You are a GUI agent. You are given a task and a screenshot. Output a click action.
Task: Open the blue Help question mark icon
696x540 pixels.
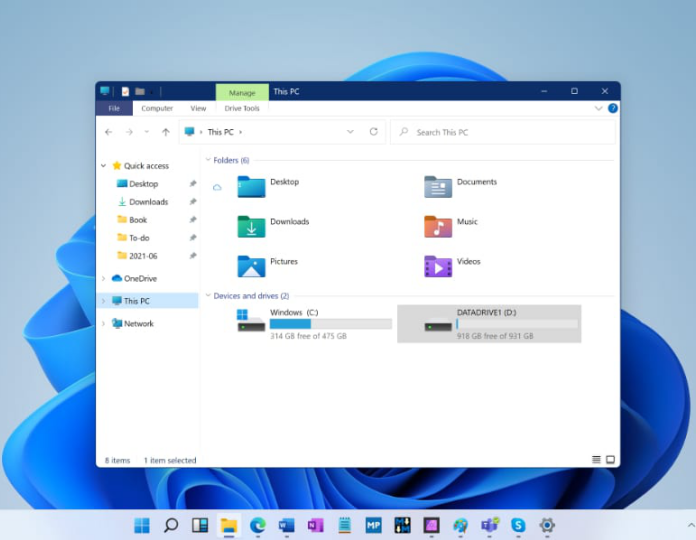click(x=613, y=108)
